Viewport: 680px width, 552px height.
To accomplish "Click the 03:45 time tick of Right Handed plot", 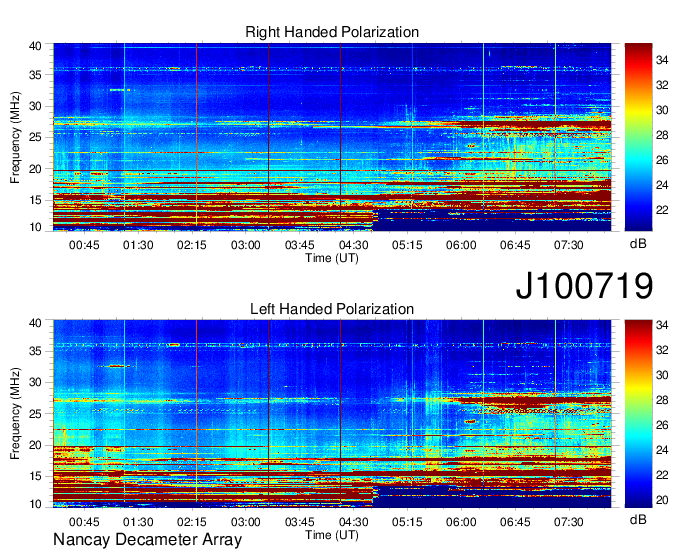I will [300, 245].
